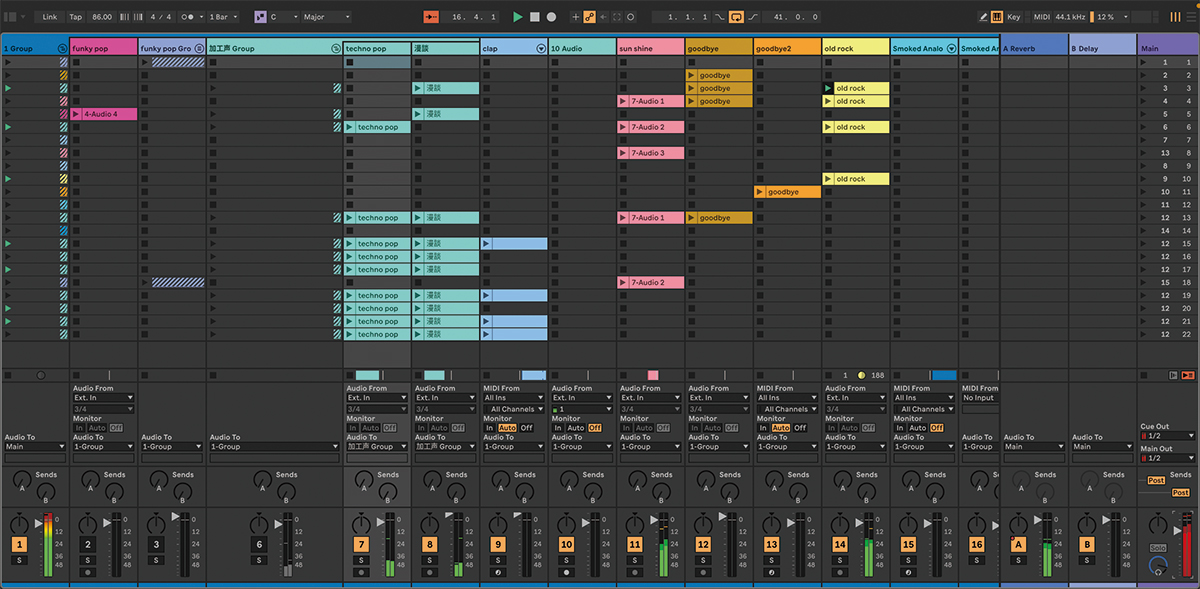1200x589 pixels.
Task: Click the cue volume knob under Solo
Action: click(x=1158, y=566)
